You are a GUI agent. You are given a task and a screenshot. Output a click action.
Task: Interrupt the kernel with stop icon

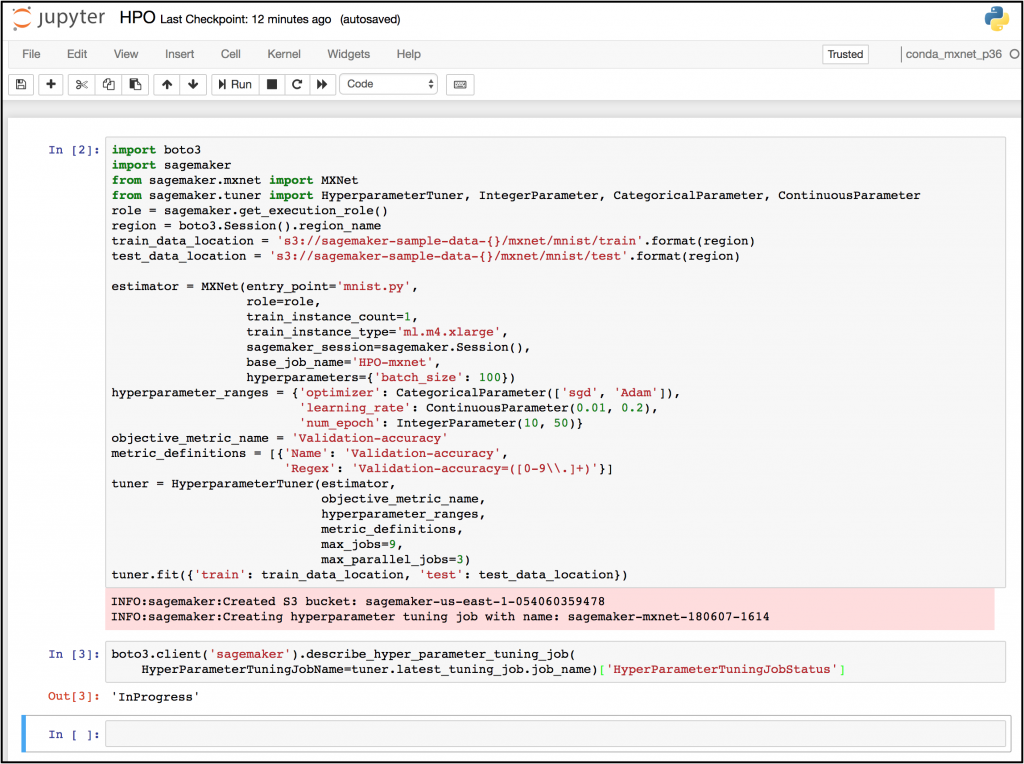click(272, 84)
